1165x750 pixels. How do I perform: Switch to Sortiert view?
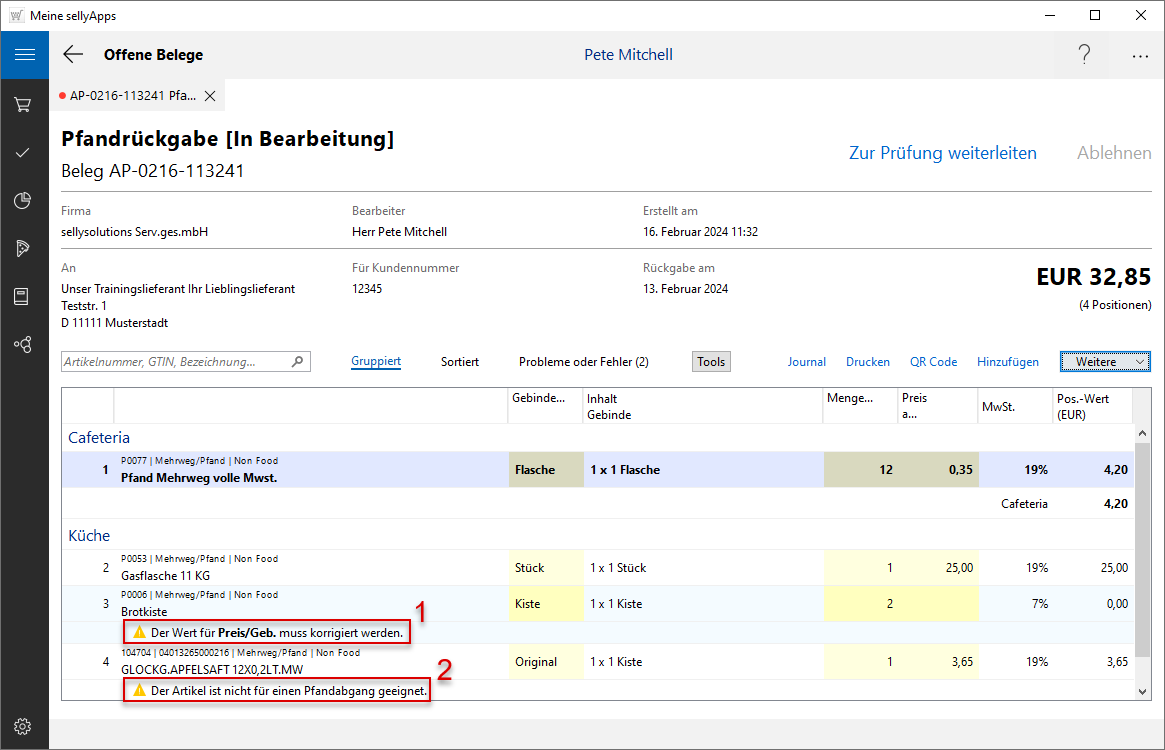pos(460,362)
